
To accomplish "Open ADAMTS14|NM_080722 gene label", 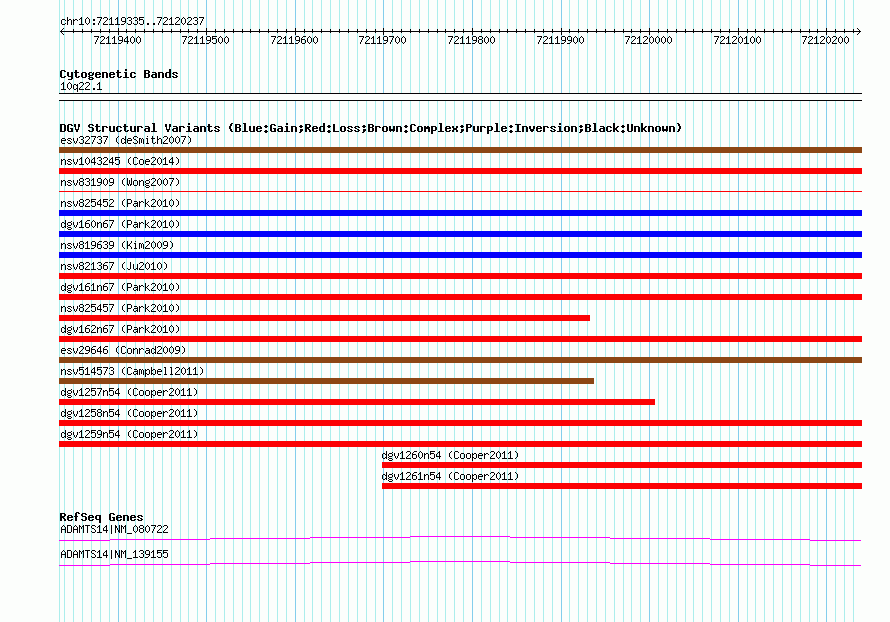I will (x=114, y=529).
